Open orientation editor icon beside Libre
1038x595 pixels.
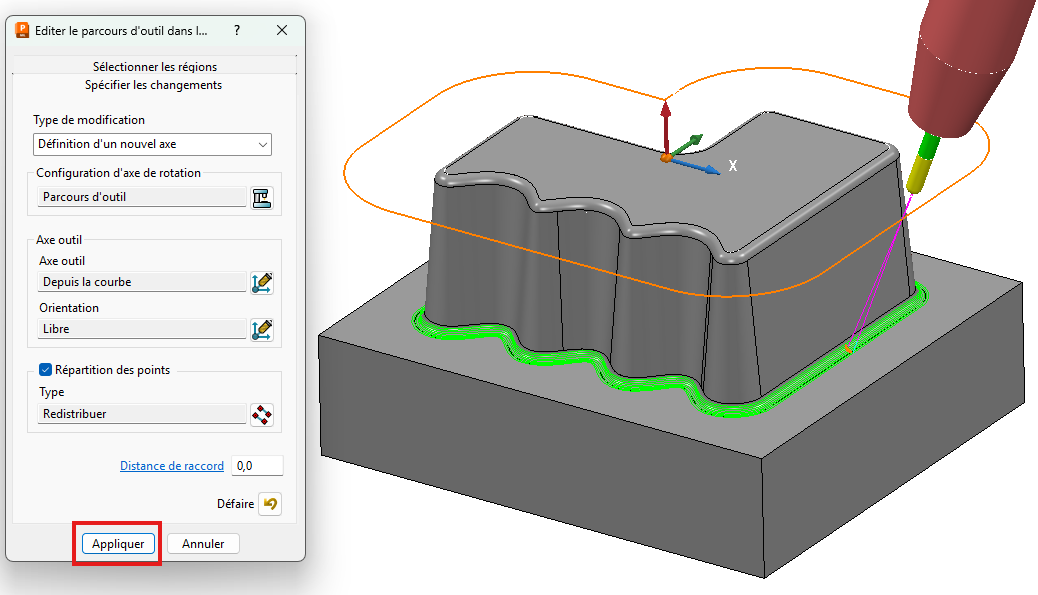point(262,328)
